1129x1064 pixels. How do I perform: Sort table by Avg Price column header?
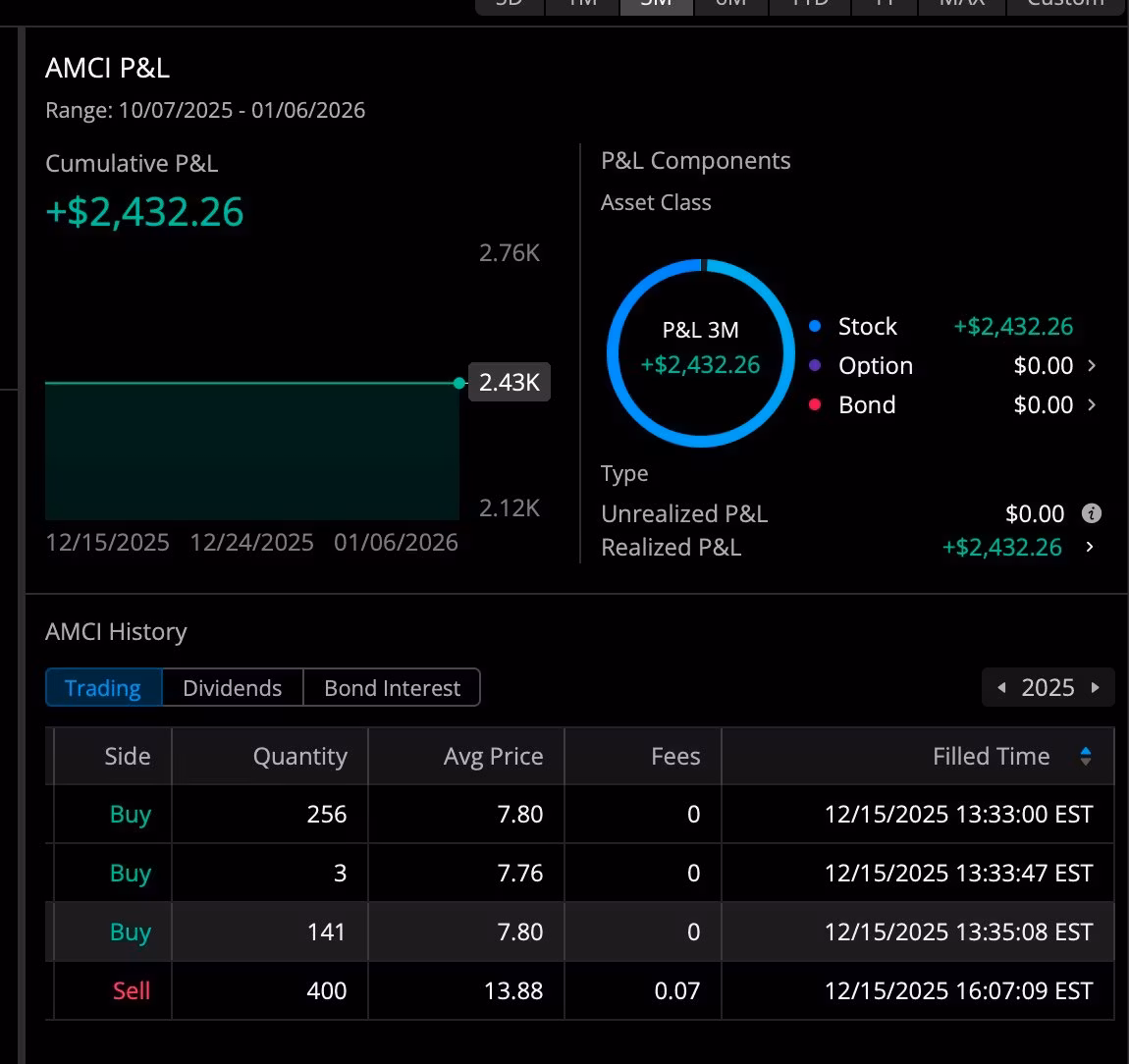(493, 756)
